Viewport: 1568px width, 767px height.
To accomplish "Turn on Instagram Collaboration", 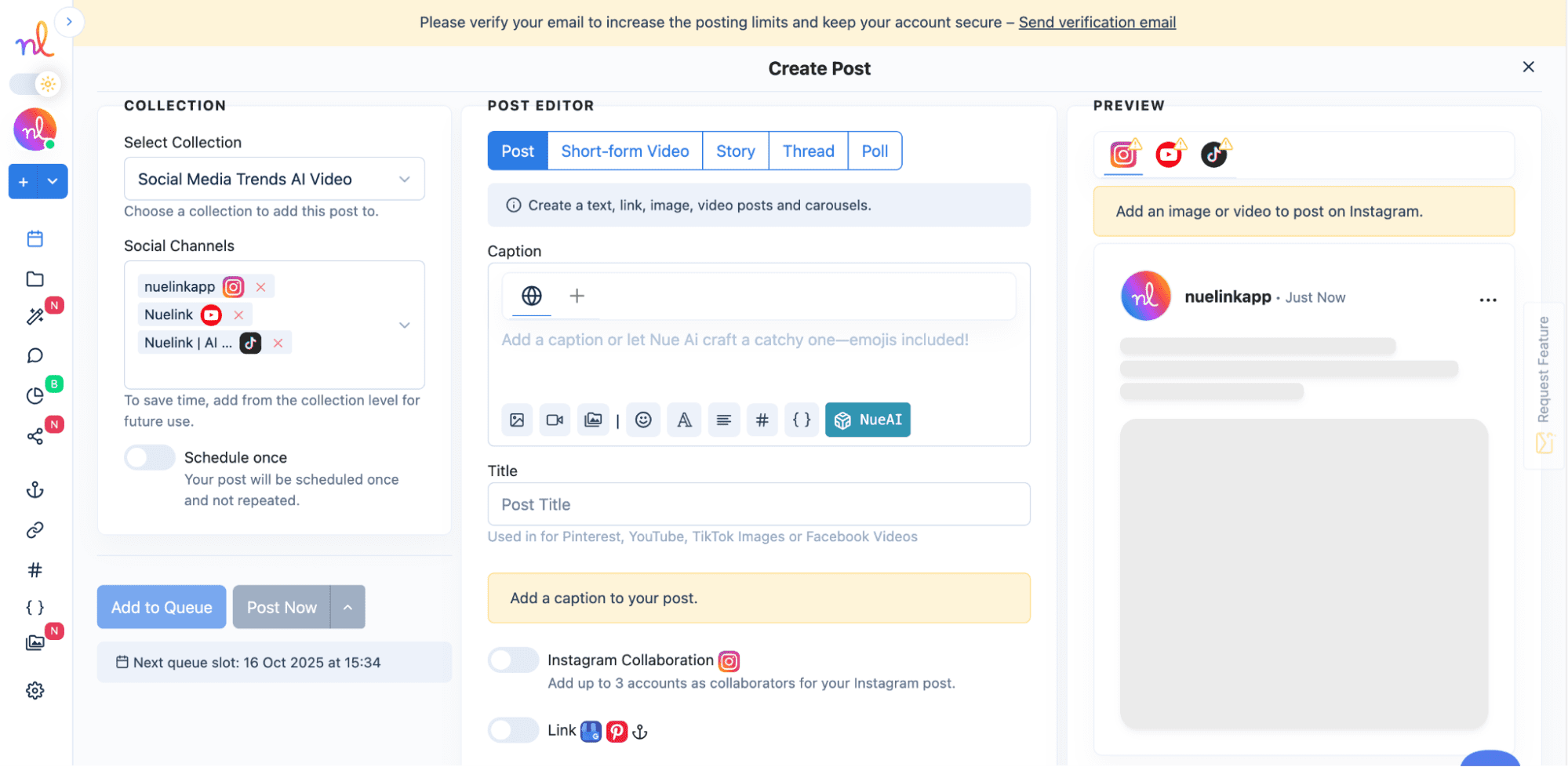I will 513,660.
